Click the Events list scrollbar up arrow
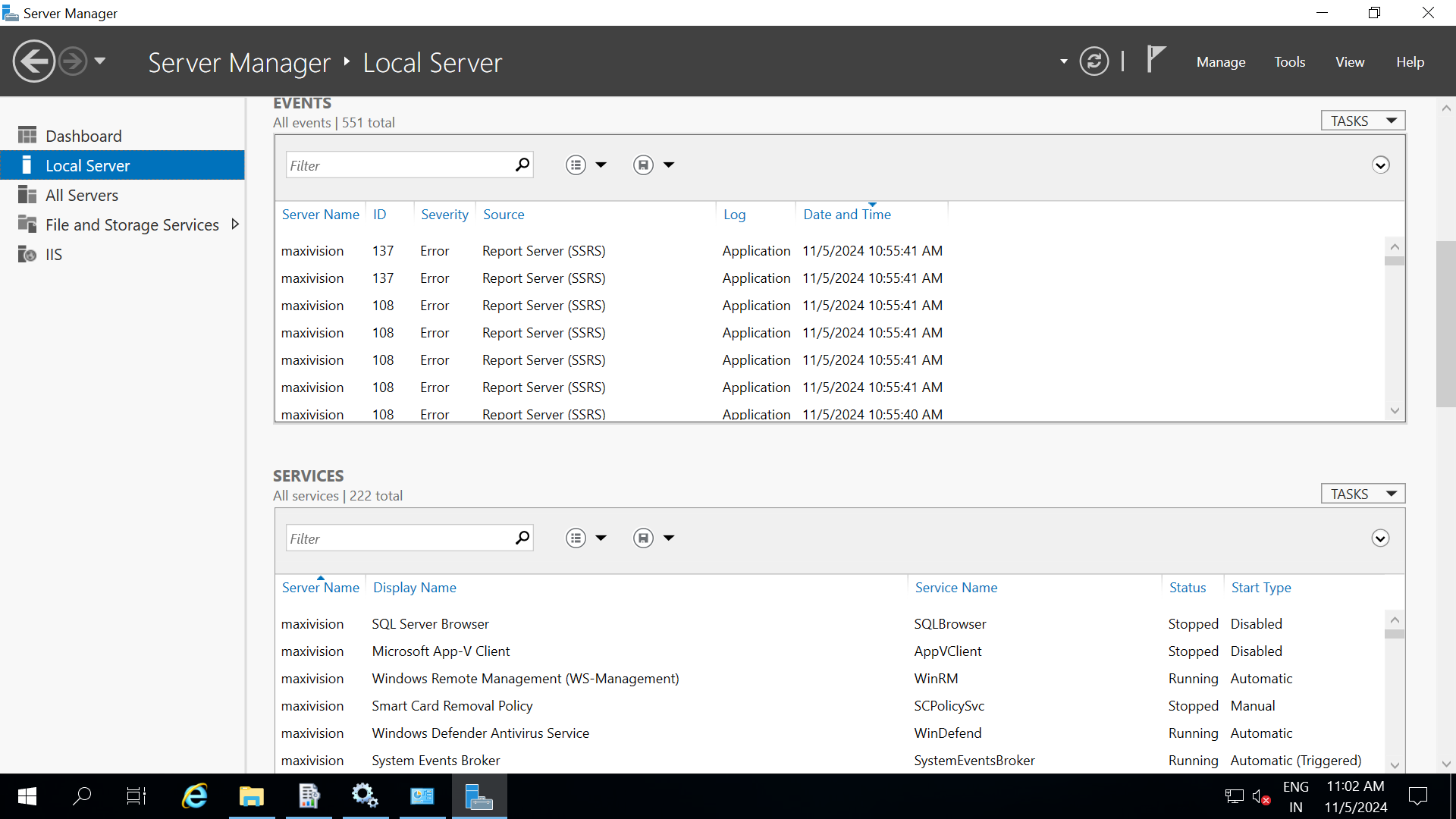Viewport: 1456px width, 819px height. (x=1395, y=247)
